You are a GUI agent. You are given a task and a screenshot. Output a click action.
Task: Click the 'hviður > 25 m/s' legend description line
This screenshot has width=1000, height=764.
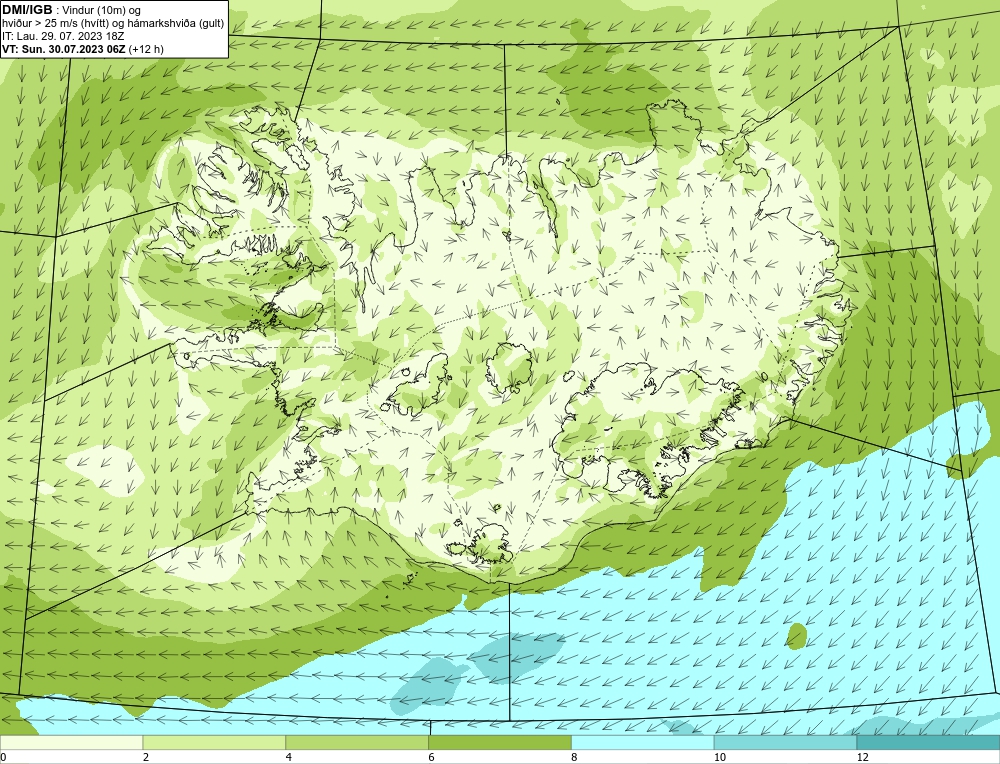(x=113, y=24)
